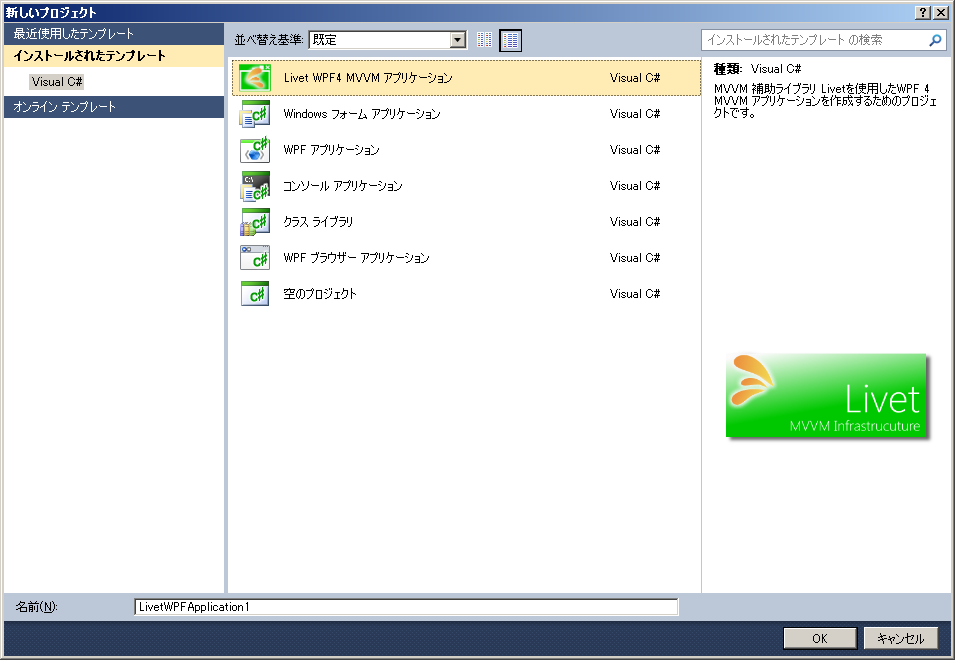Image resolution: width=955 pixels, height=660 pixels.
Task: Select '空のプロジェクト' template name
Action: coord(320,293)
